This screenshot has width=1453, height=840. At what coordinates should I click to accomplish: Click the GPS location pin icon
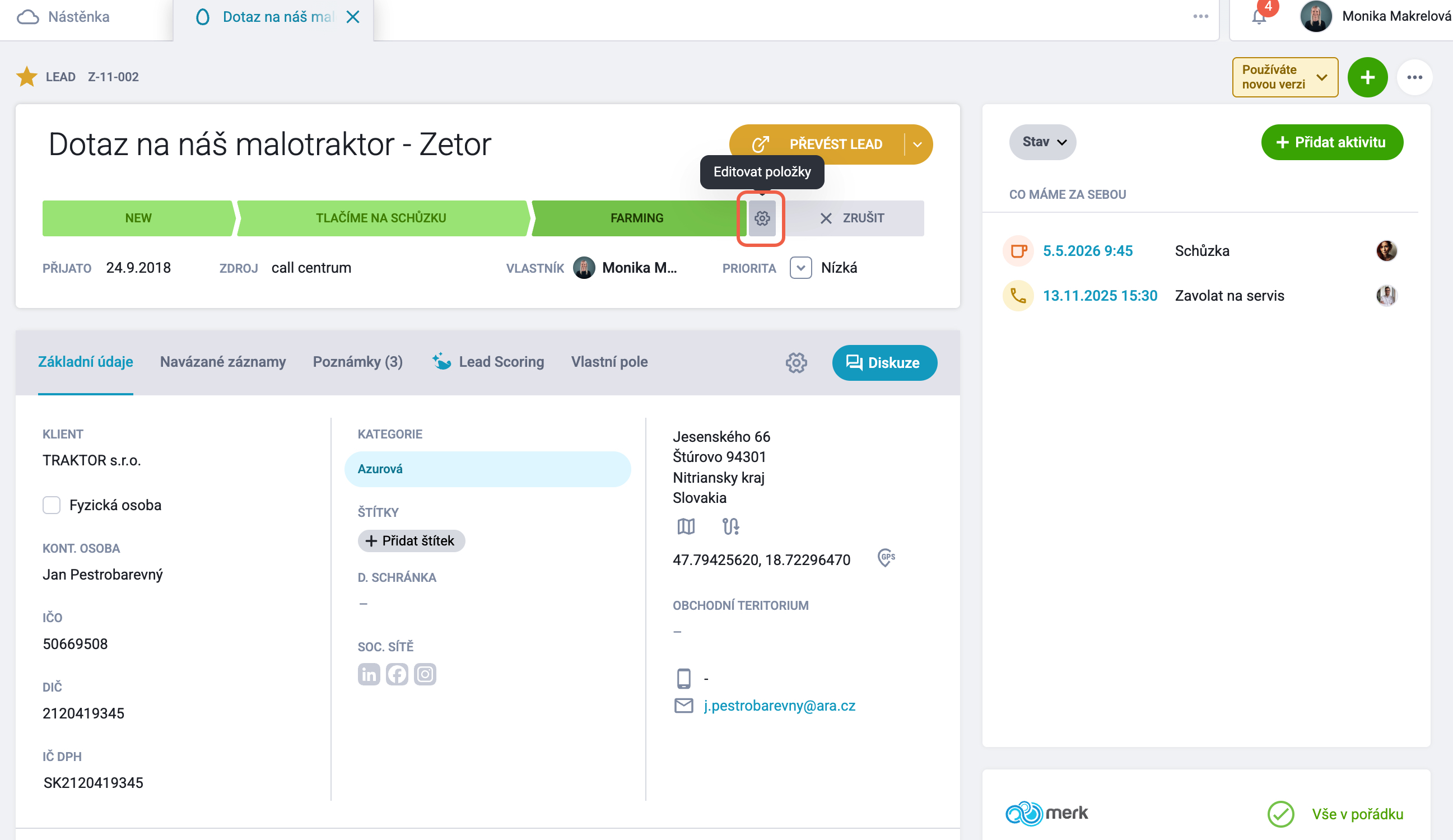pyautogui.click(x=886, y=558)
